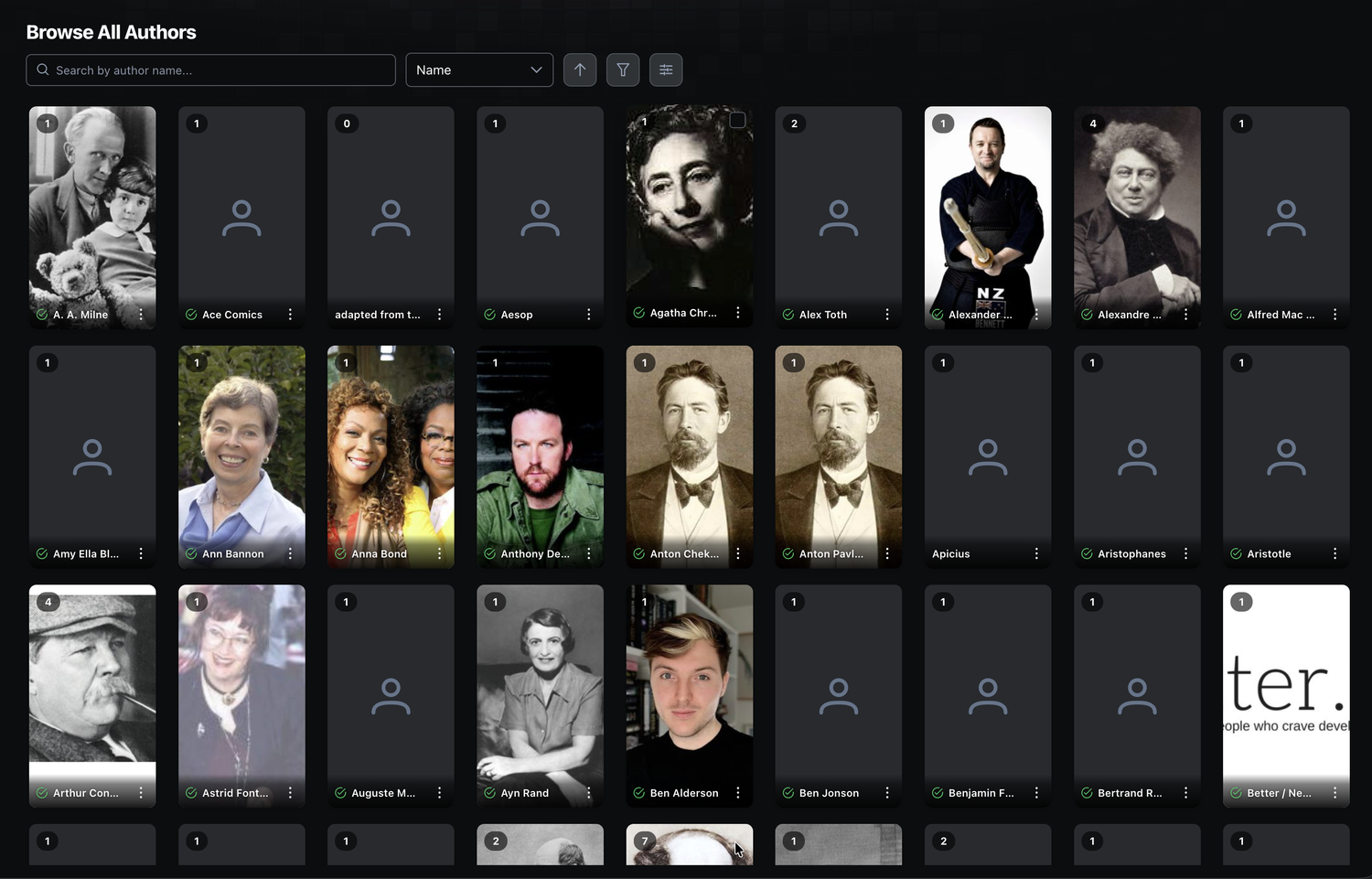Open the three-dot menu for Aristotle
This screenshot has height=879, width=1372.
point(1334,554)
